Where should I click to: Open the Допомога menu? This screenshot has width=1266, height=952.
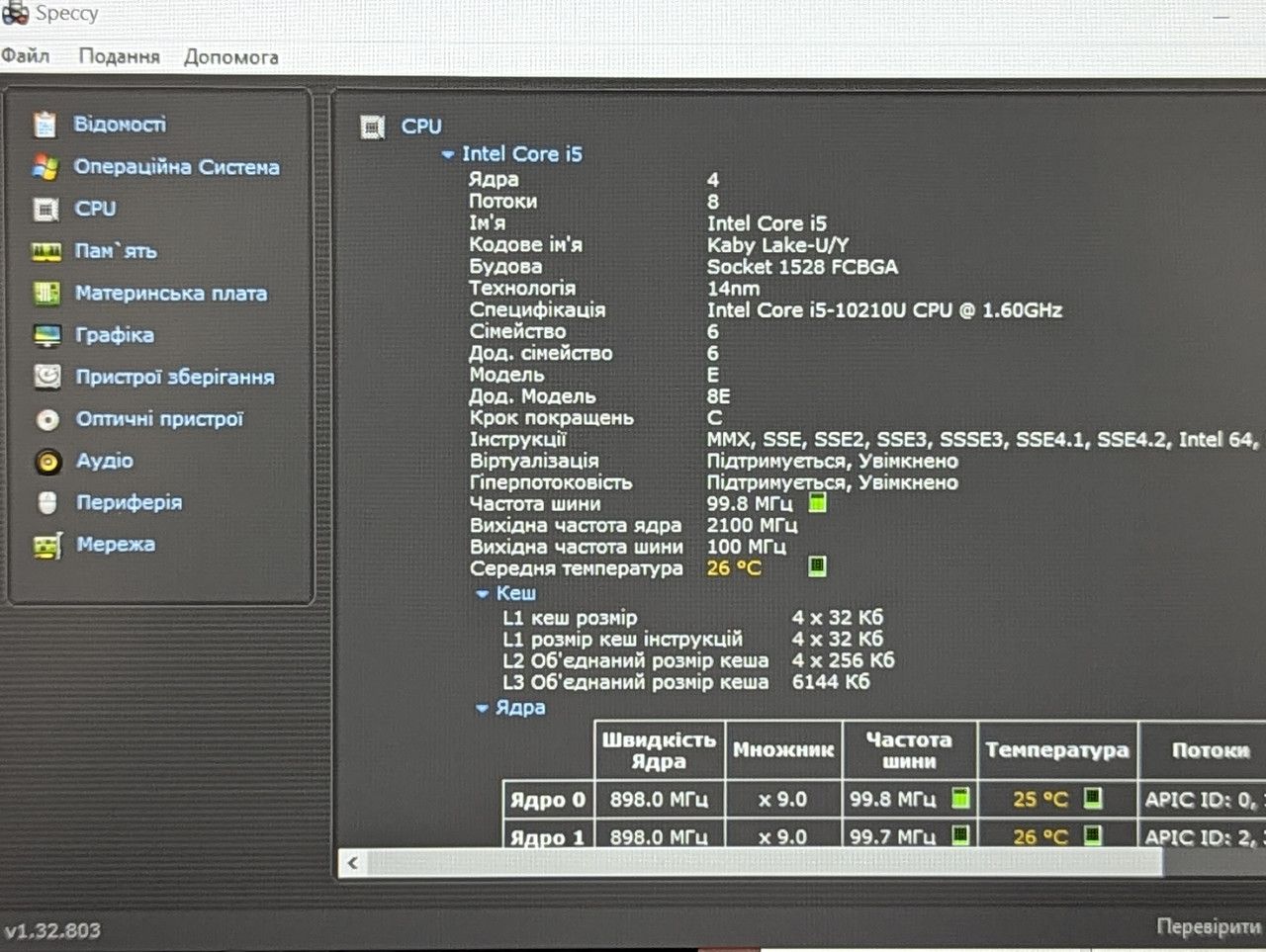(230, 56)
